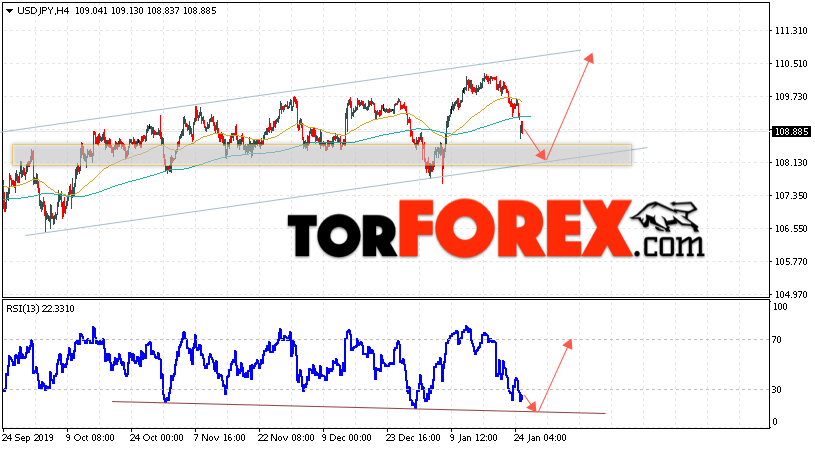
Task: Select the RSI 100 level label
Action: [780, 307]
